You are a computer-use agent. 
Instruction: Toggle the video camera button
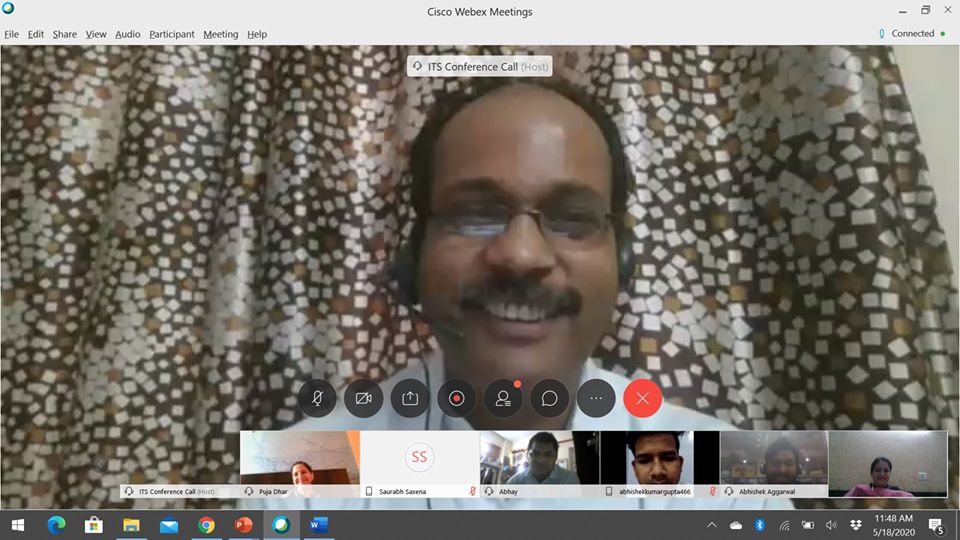pyautogui.click(x=364, y=399)
